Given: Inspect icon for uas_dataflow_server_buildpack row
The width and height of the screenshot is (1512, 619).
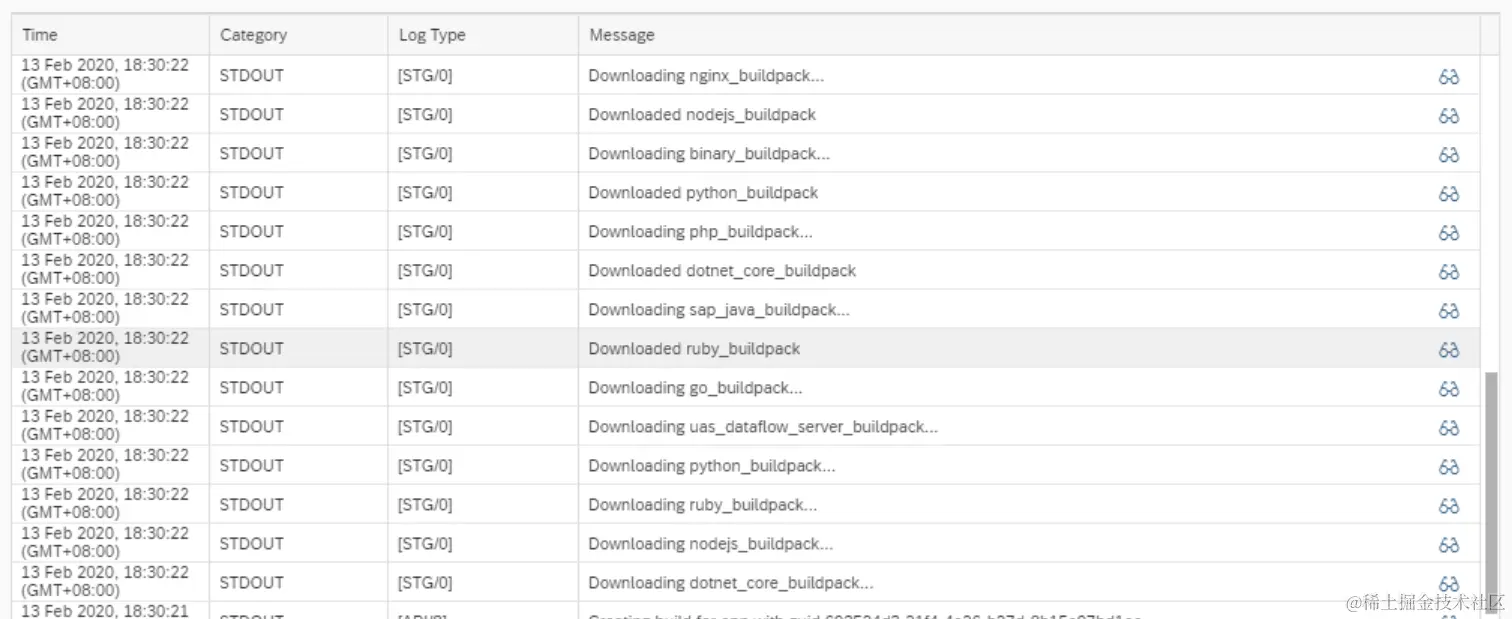Looking at the screenshot, I should pos(1449,428).
